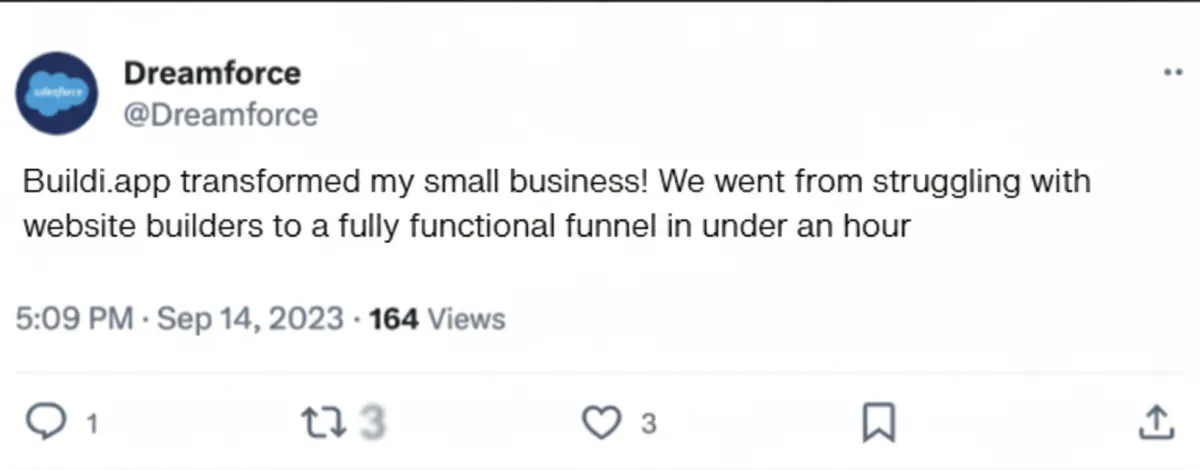Click the Sep 14, 2023 date
Viewport: 1200px width, 470px height.
tap(252, 320)
